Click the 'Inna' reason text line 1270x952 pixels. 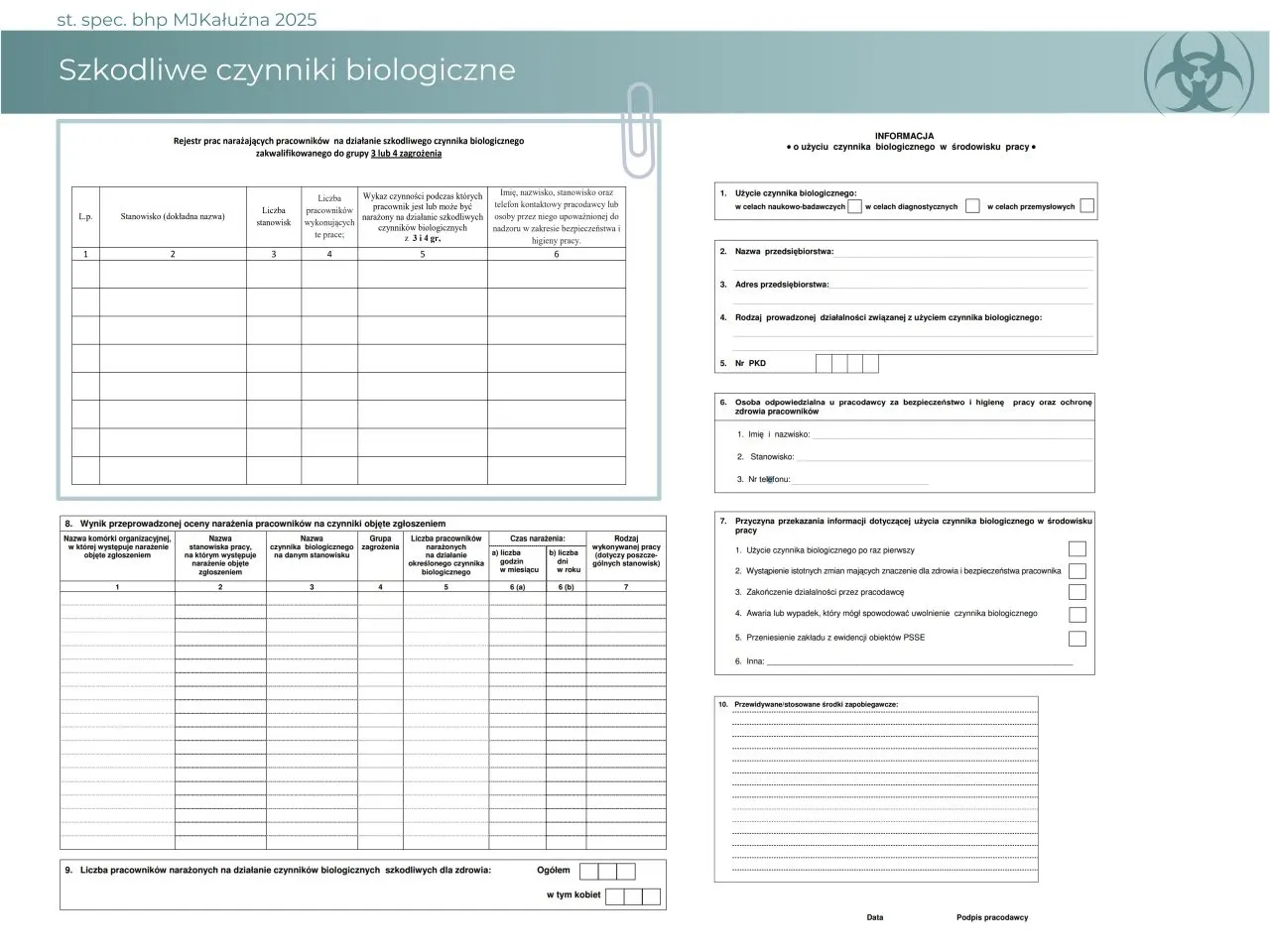pos(919,661)
